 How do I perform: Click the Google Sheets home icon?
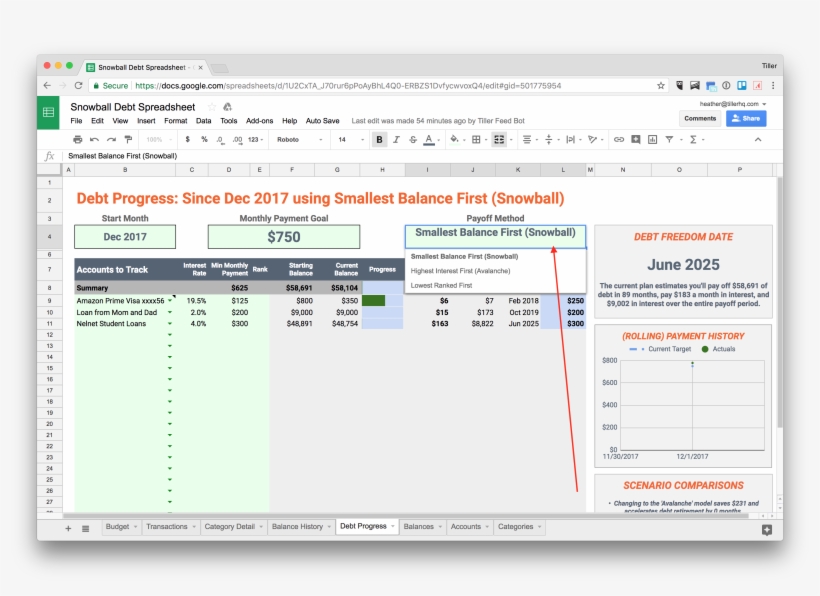tap(48, 112)
